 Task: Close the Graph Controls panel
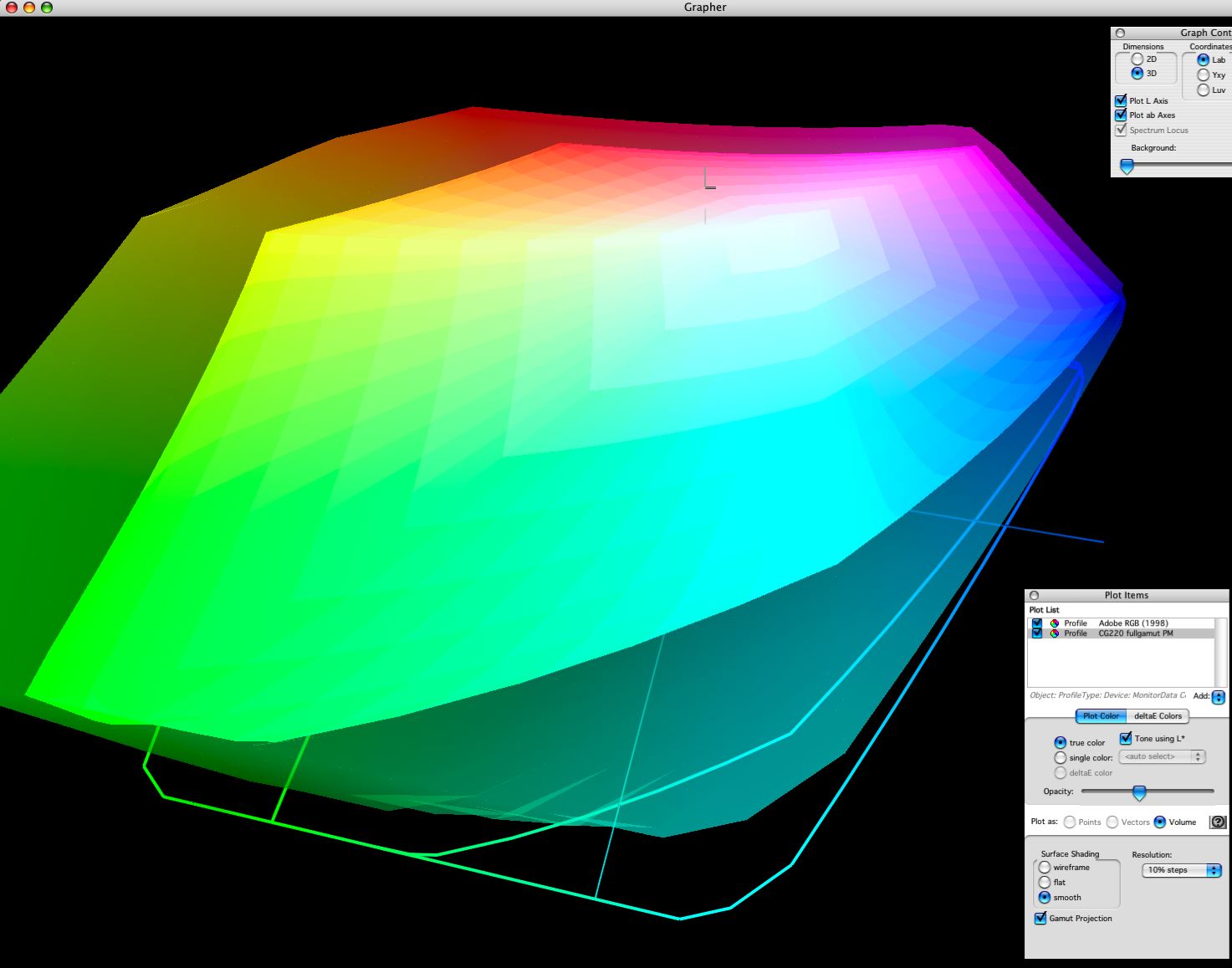point(1121,33)
